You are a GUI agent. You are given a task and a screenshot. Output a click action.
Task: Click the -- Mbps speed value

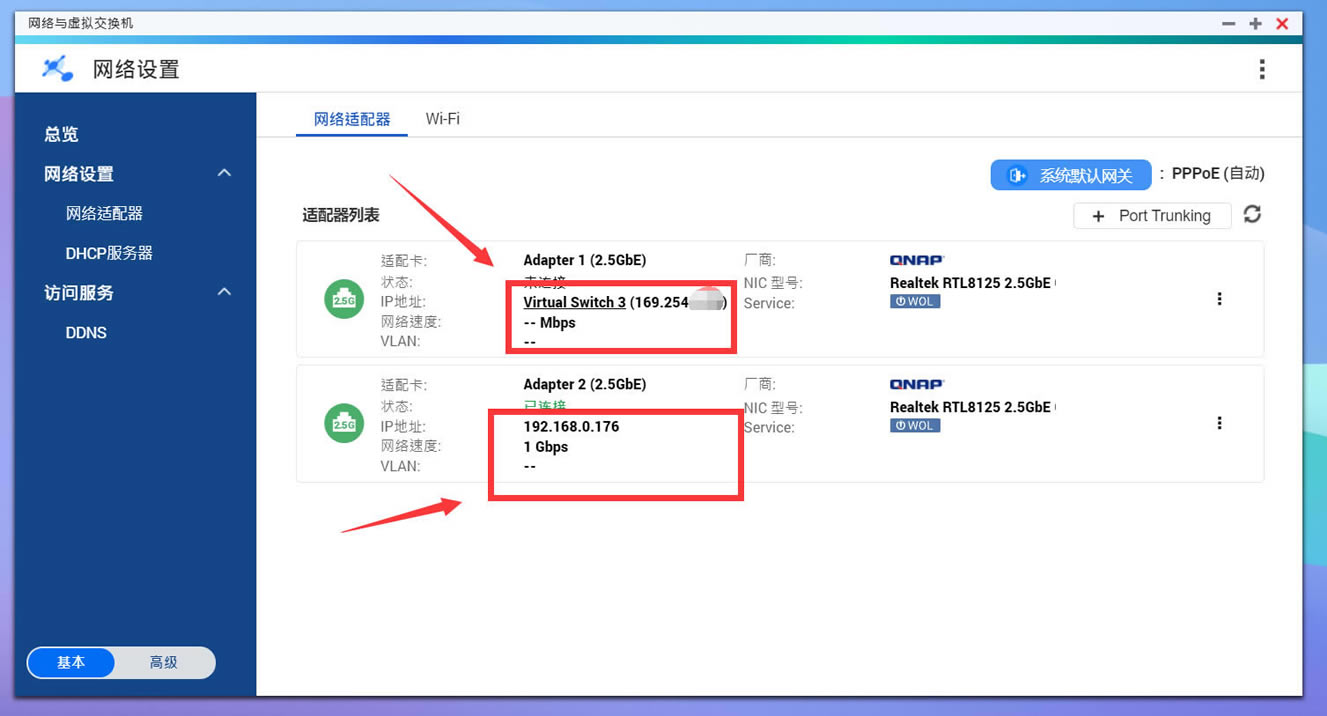tap(549, 322)
